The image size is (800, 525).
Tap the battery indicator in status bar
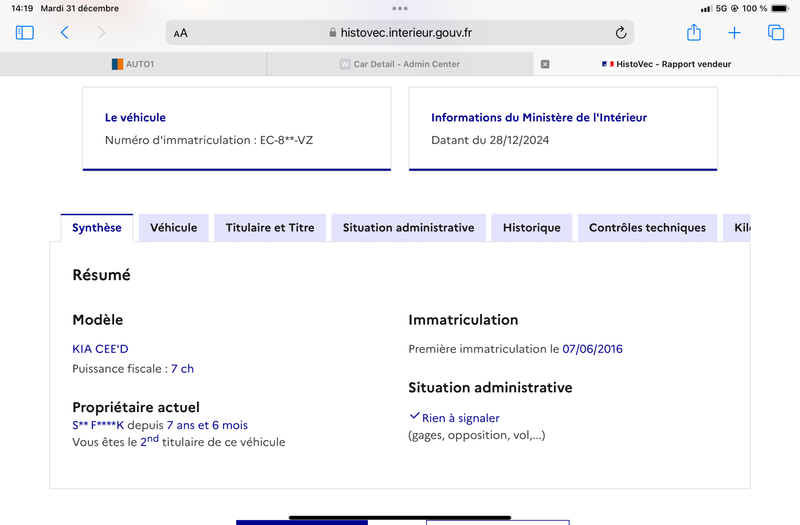(x=780, y=8)
